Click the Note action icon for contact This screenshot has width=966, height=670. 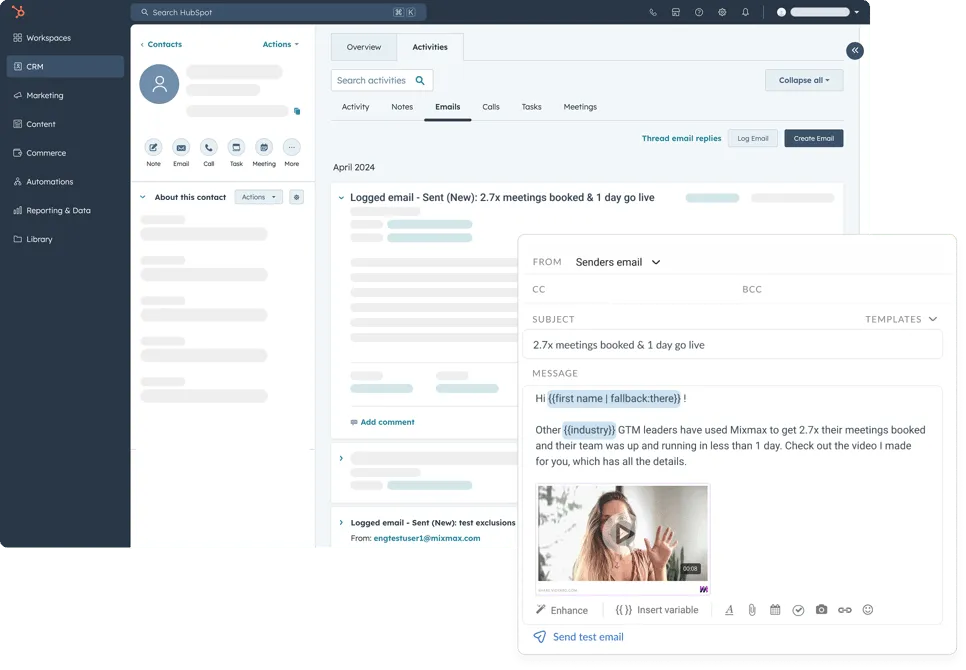[153, 147]
